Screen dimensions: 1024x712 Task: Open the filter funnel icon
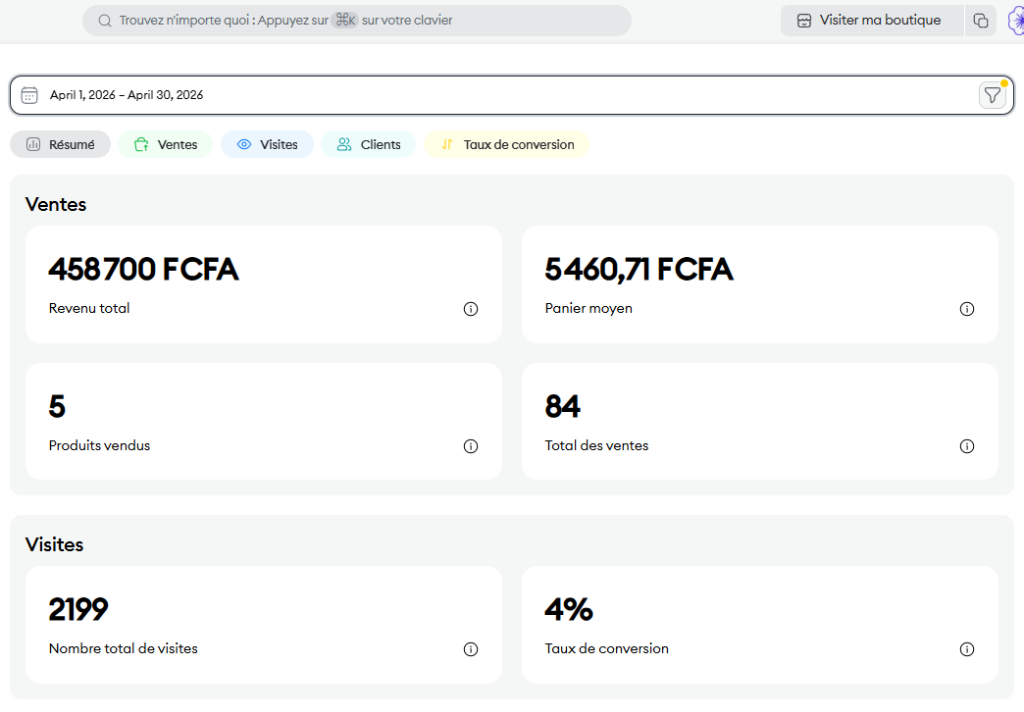coord(992,95)
